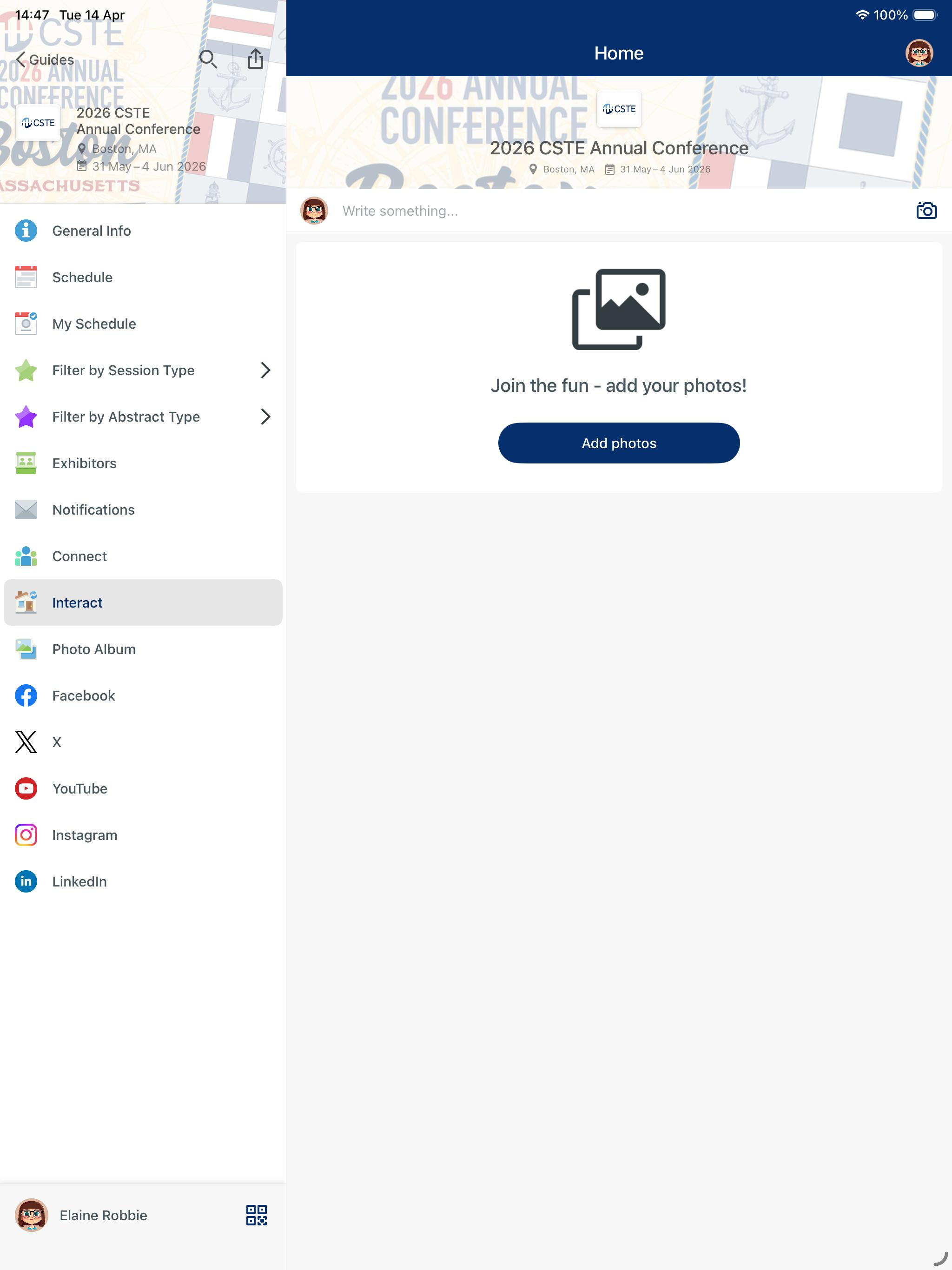The height and width of the screenshot is (1270, 952).
Task: Tap the YouTube logo icon
Action: tap(26, 789)
